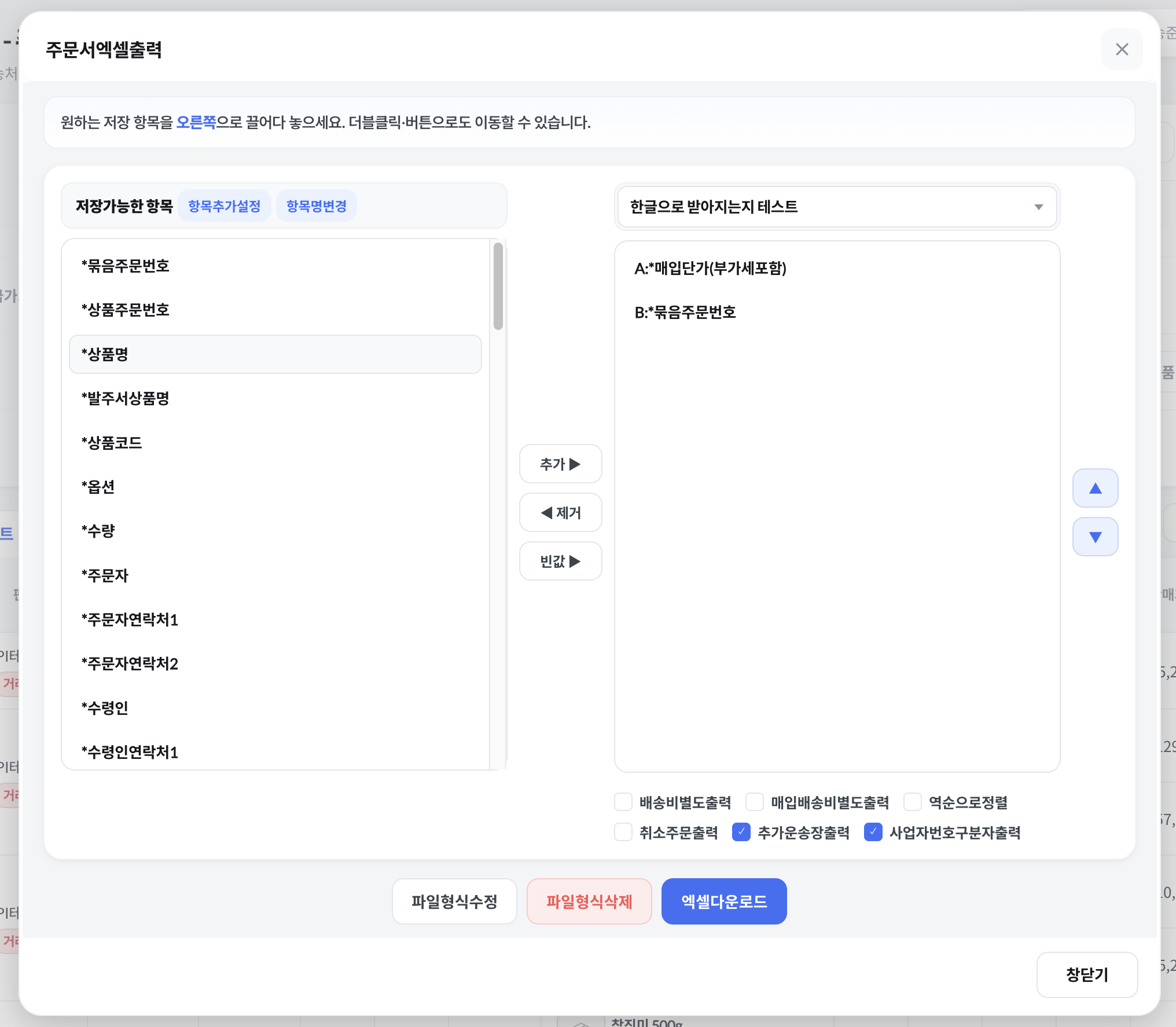Click 파일형식삭제 button
This screenshot has height=1027, width=1176.
tap(589, 901)
